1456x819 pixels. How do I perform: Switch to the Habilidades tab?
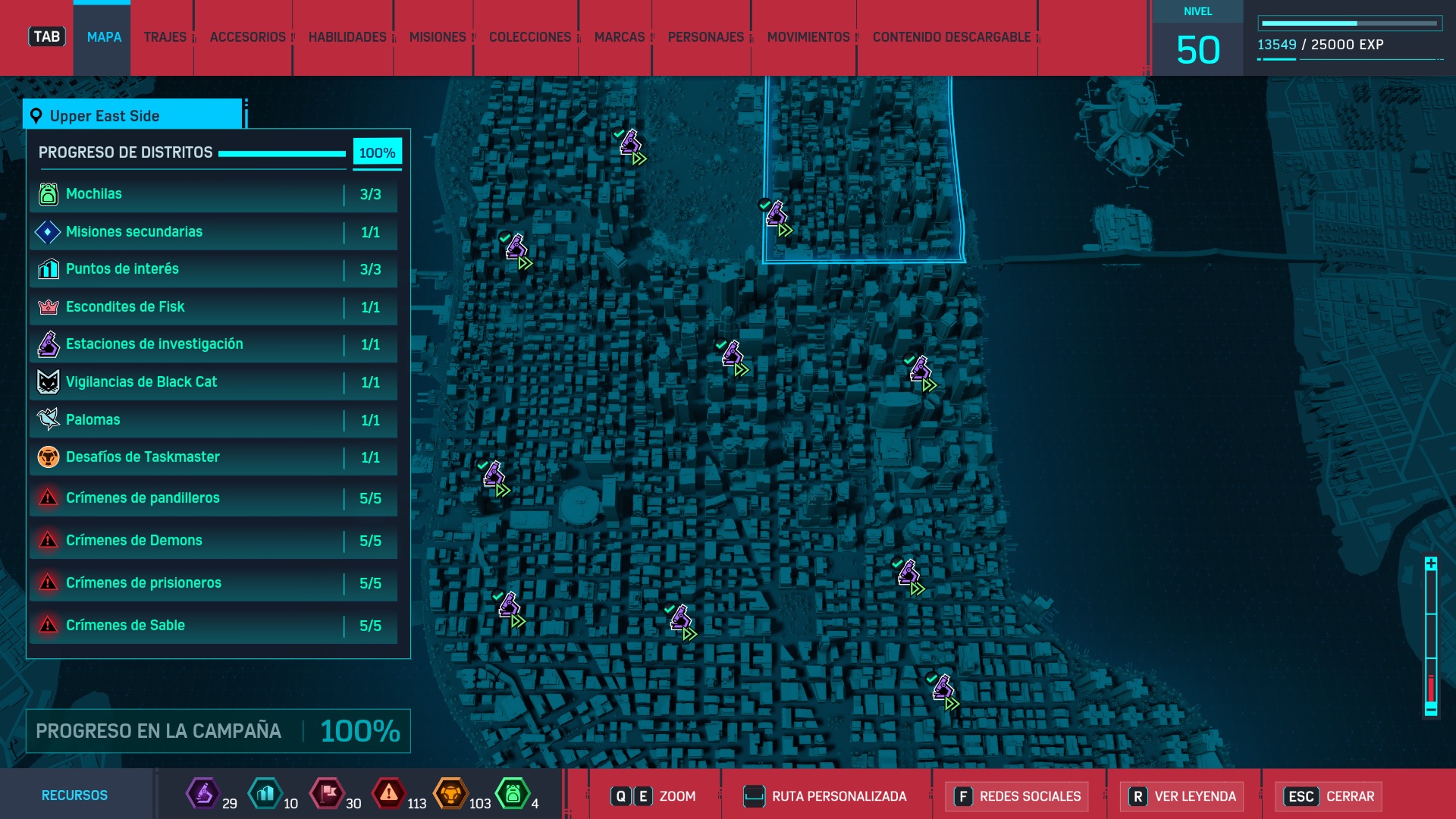click(x=347, y=37)
